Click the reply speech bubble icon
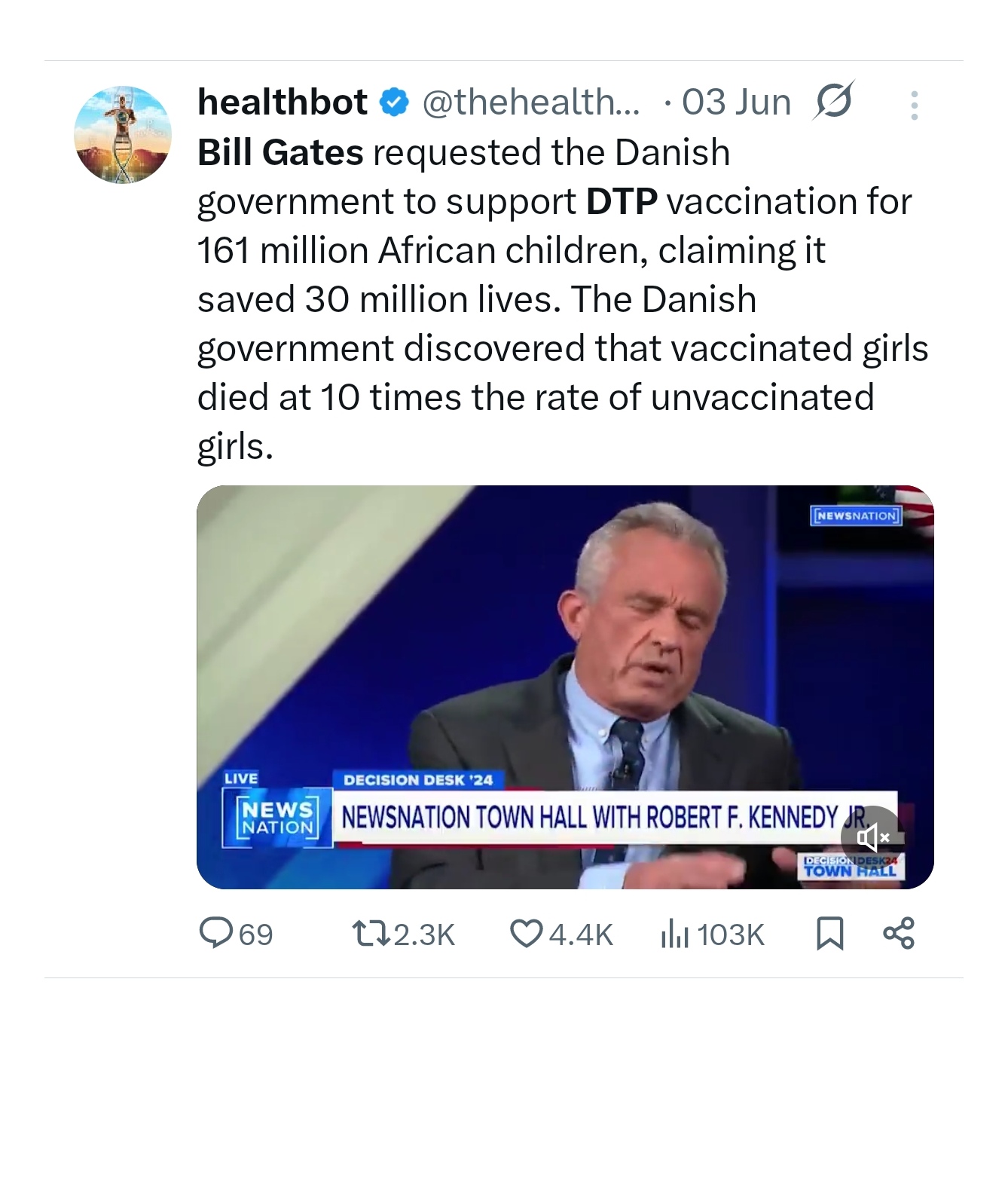 click(215, 933)
